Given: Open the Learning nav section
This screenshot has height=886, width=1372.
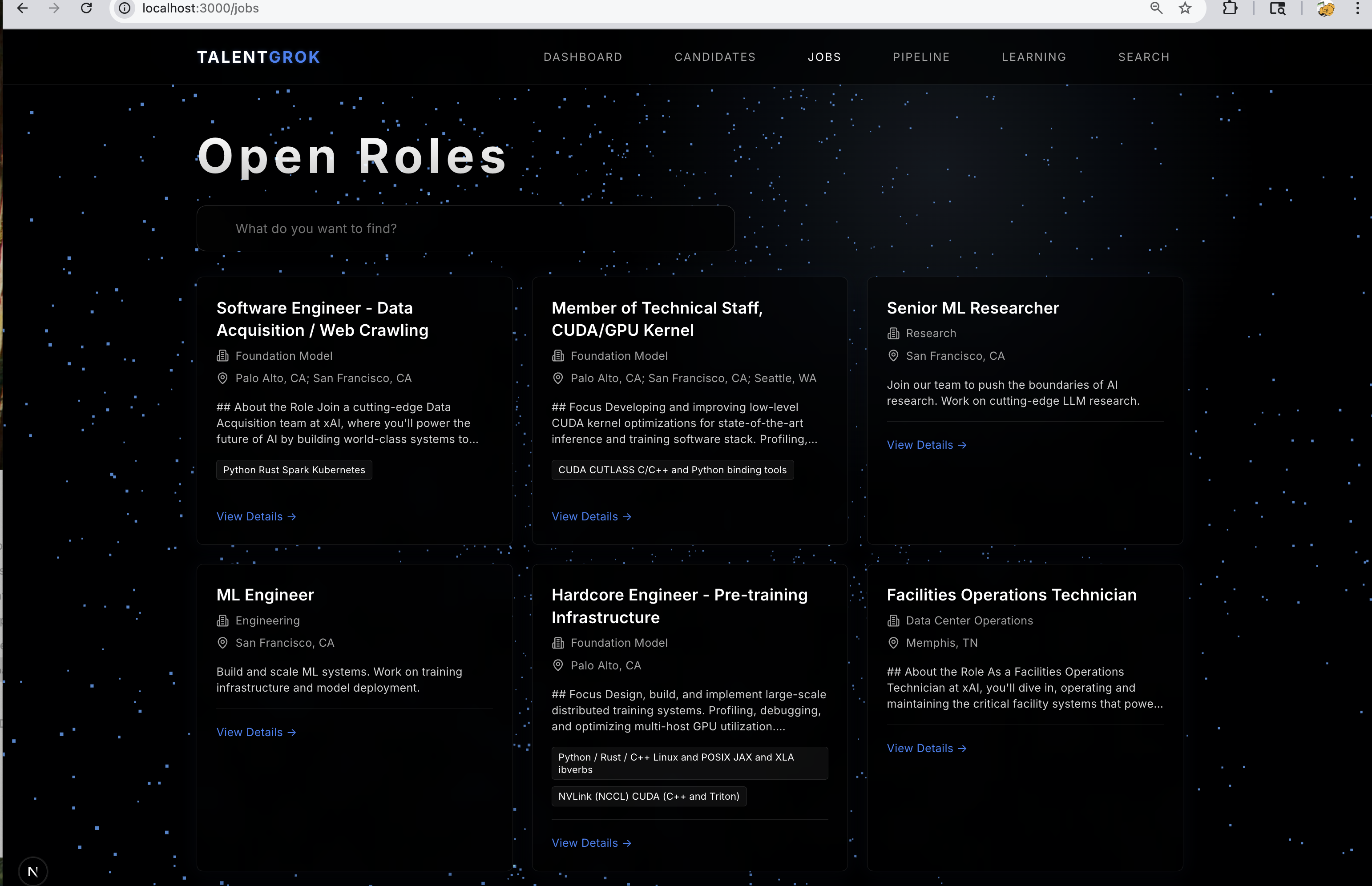Looking at the screenshot, I should pos(1033,57).
